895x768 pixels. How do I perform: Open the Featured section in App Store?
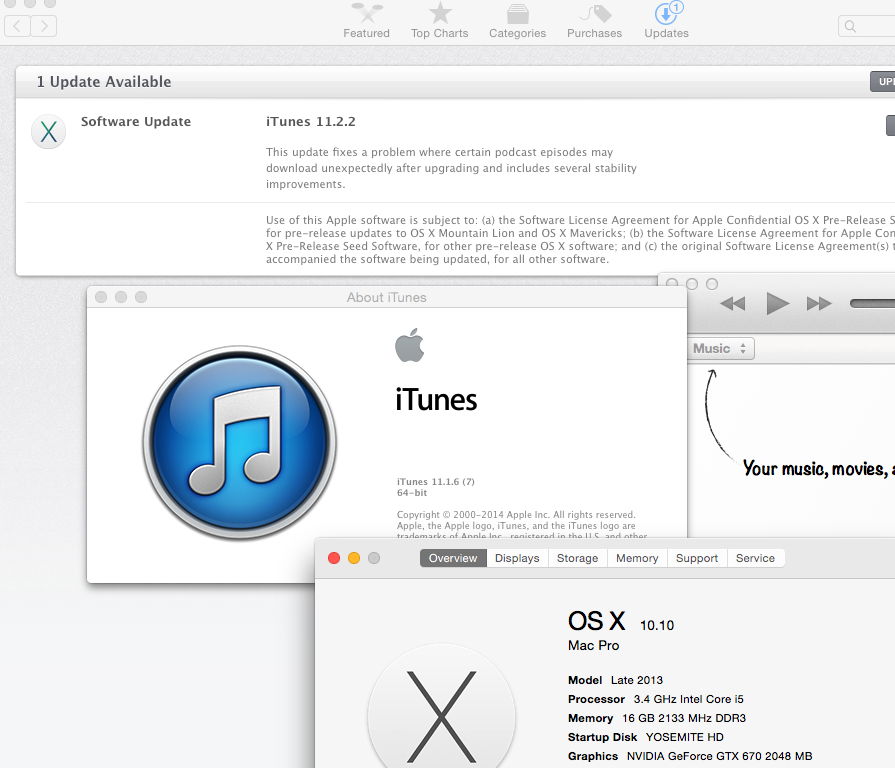366,21
